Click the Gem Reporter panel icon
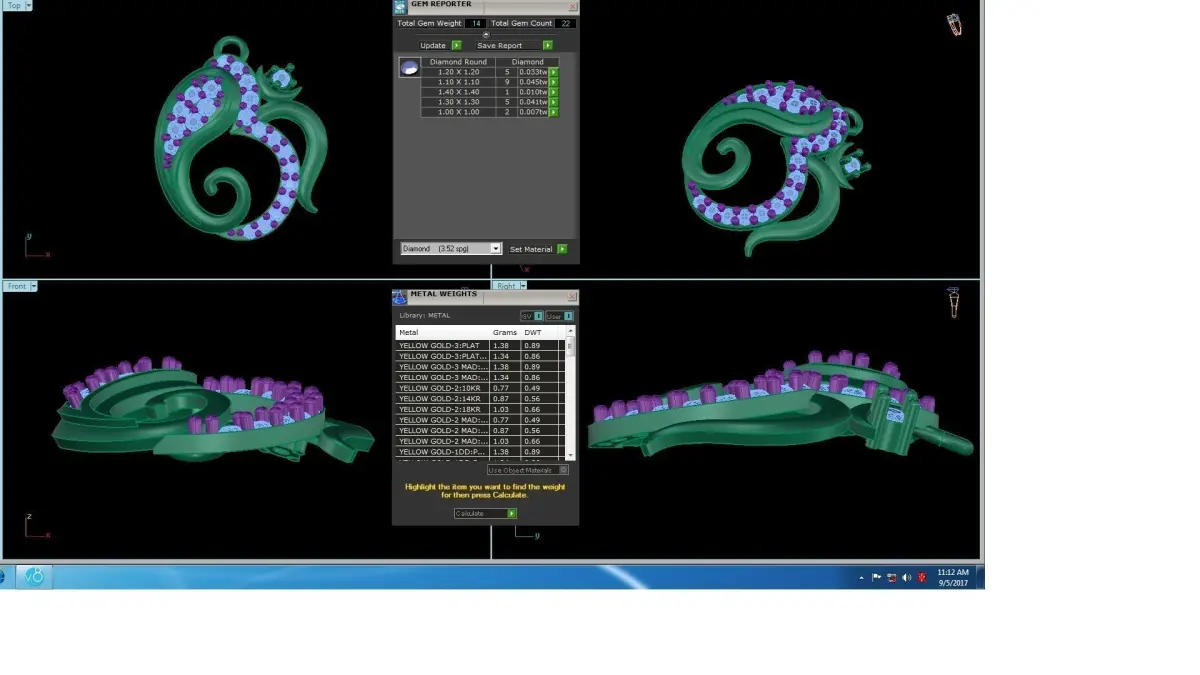This screenshot has width=1200, height=675. point(400,7)
